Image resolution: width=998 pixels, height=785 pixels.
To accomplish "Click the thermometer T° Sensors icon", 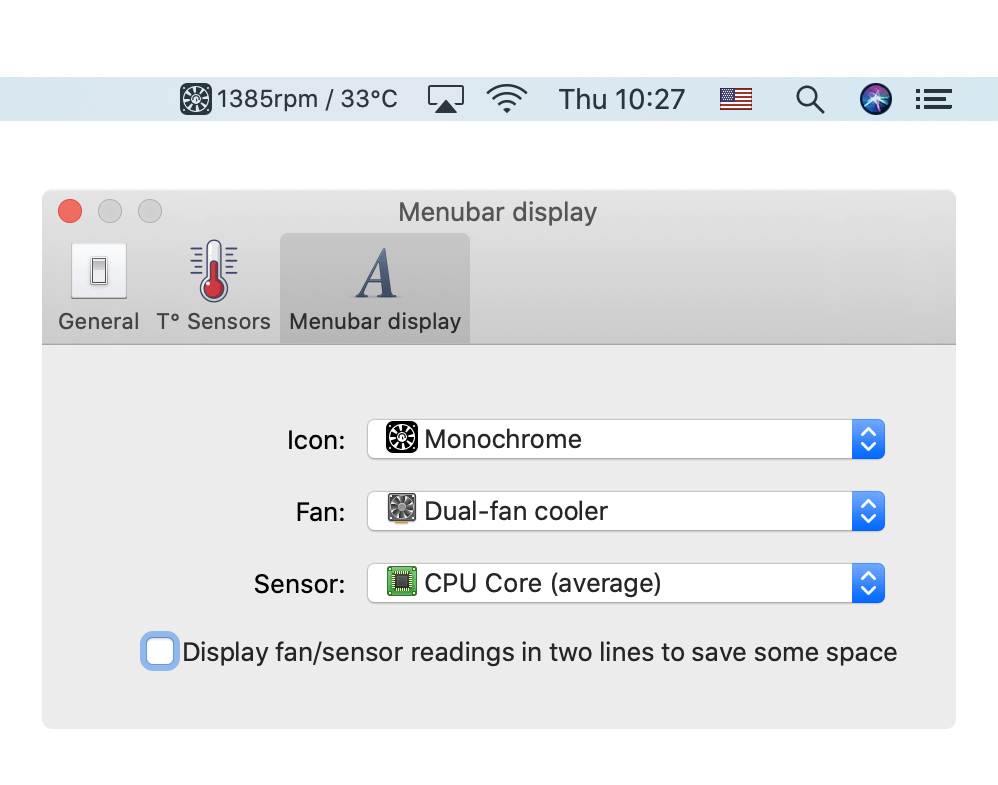I will (x=213, y=272).
